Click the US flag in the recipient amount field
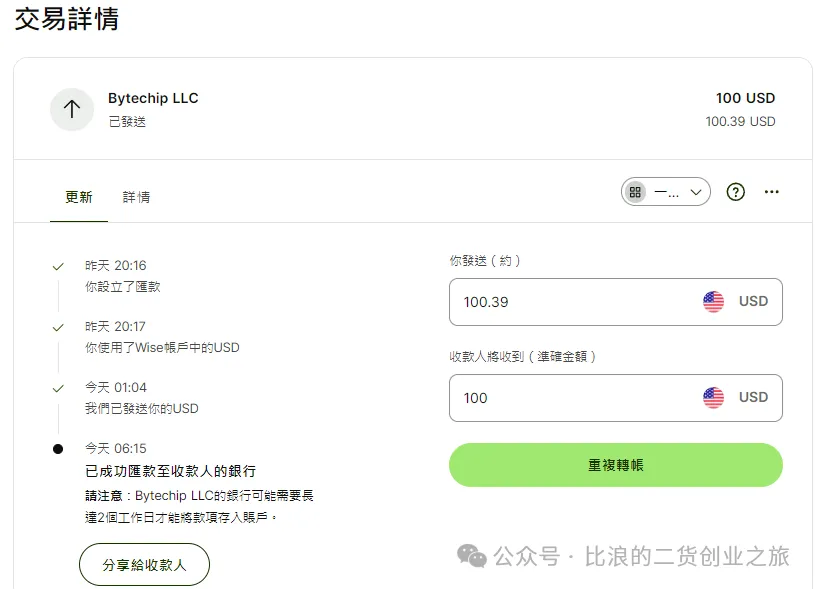 [713, 398]
